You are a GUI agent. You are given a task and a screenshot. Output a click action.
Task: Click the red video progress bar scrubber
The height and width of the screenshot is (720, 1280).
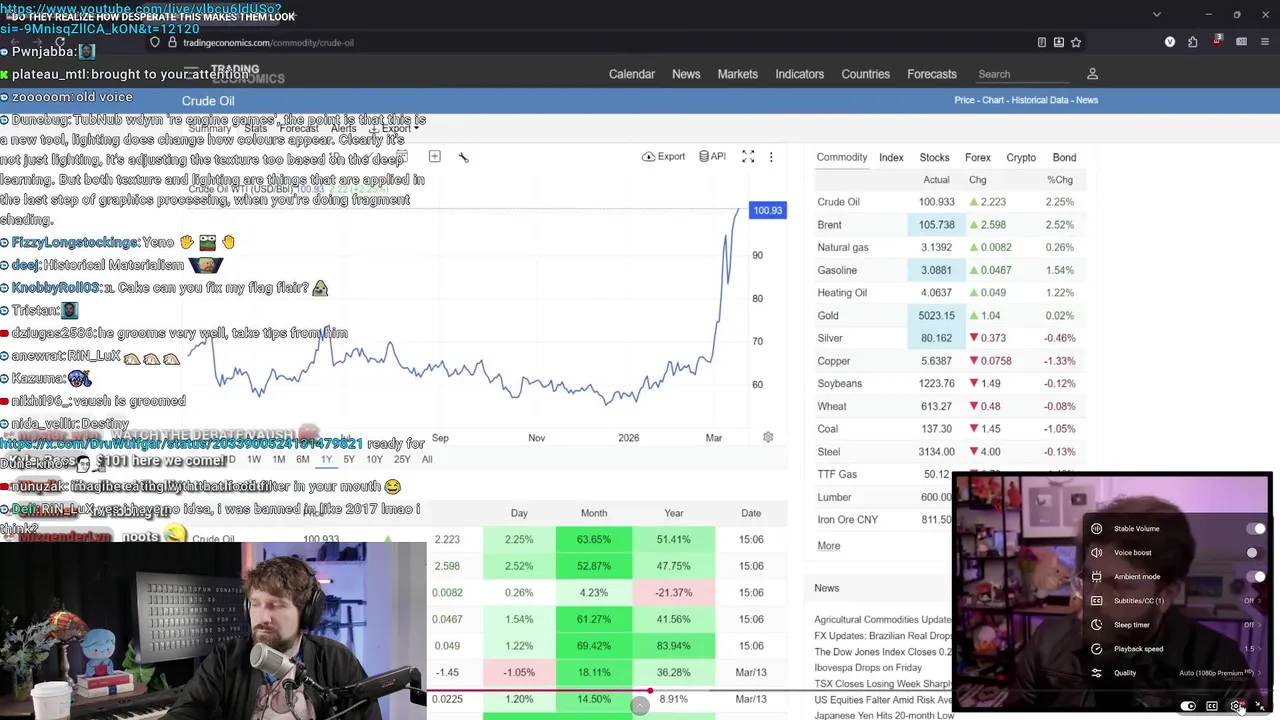(x=650, y=690)
